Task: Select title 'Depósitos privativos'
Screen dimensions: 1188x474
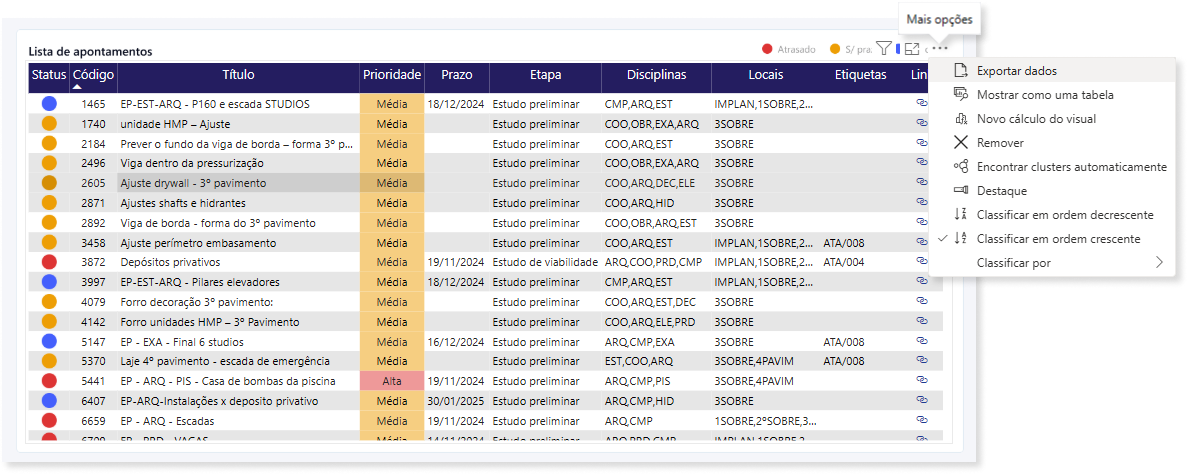Action: click(x=170, y=262)
